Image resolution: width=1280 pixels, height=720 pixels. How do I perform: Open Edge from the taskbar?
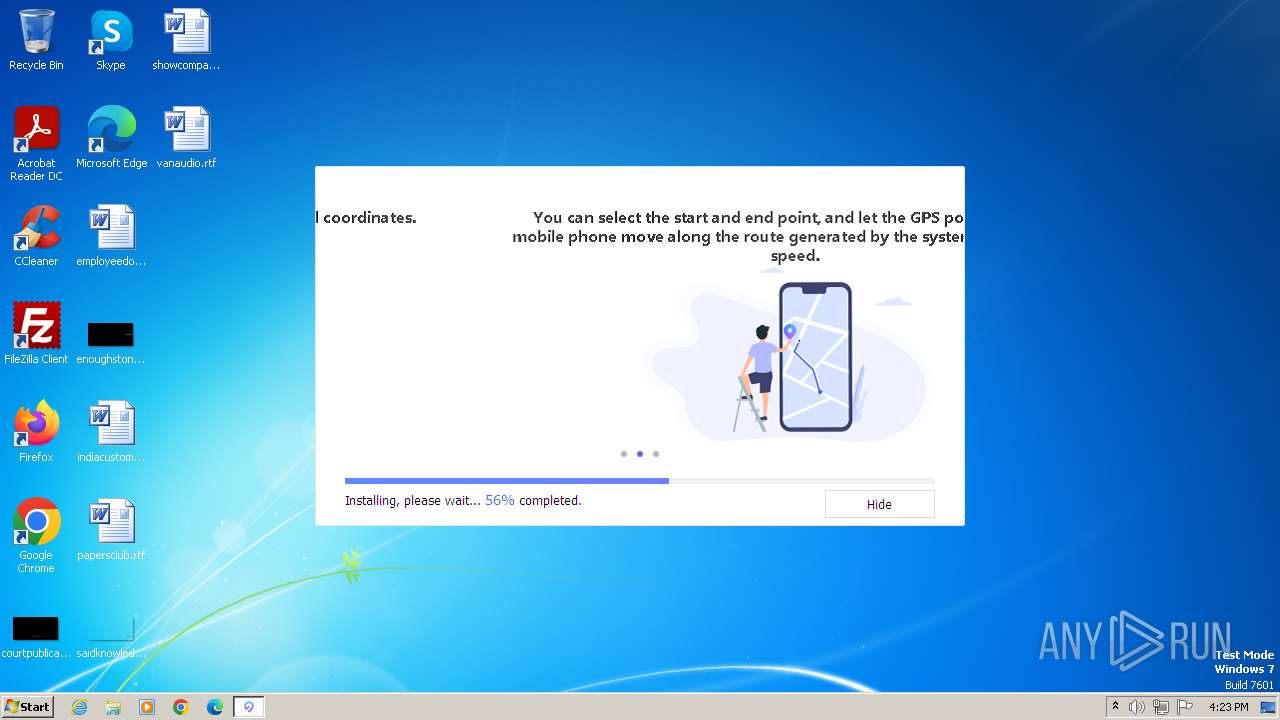(215, 707)
